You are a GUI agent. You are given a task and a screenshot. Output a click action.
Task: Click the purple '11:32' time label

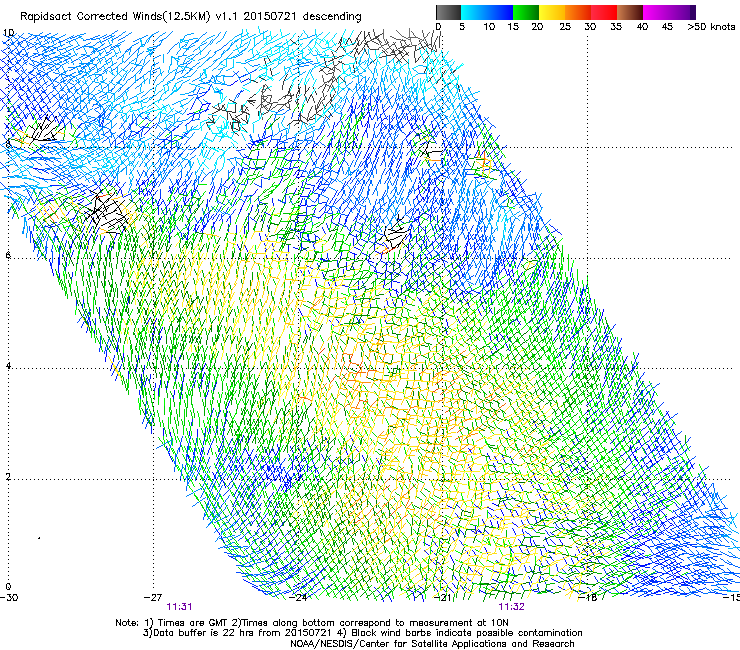[512, 607]
